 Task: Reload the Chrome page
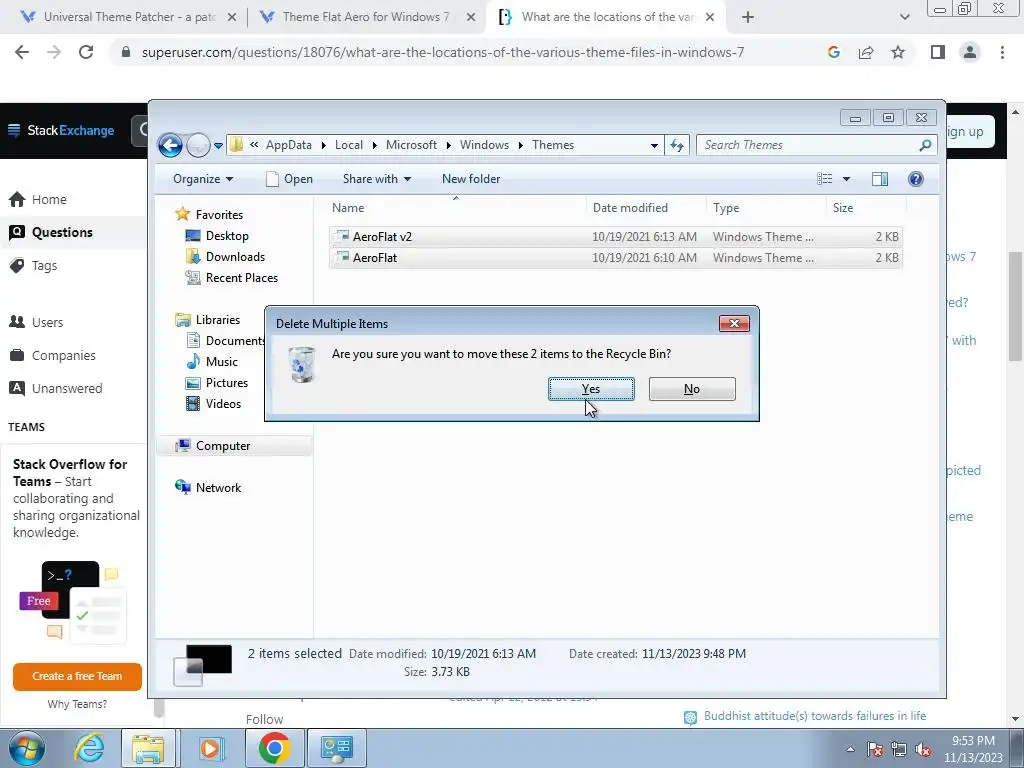(x=86, y=52)
